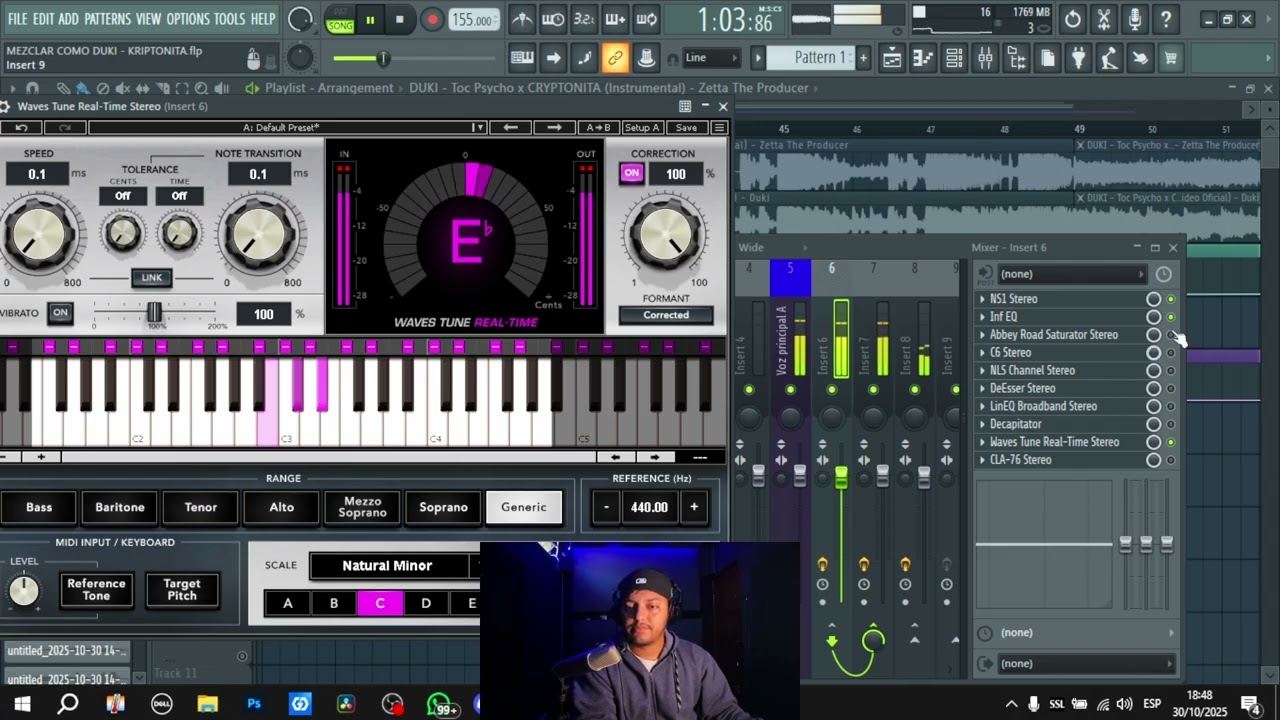
Task: Toggle the Inf EQ effect enable LED
Action: [x=1170, y=317]
